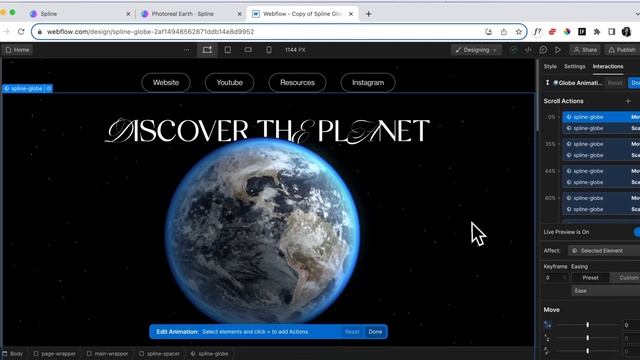The width and height of the screenshot is (640, 360).
Task: Open the Chrome profile avatar
Action: click(627, 31)
